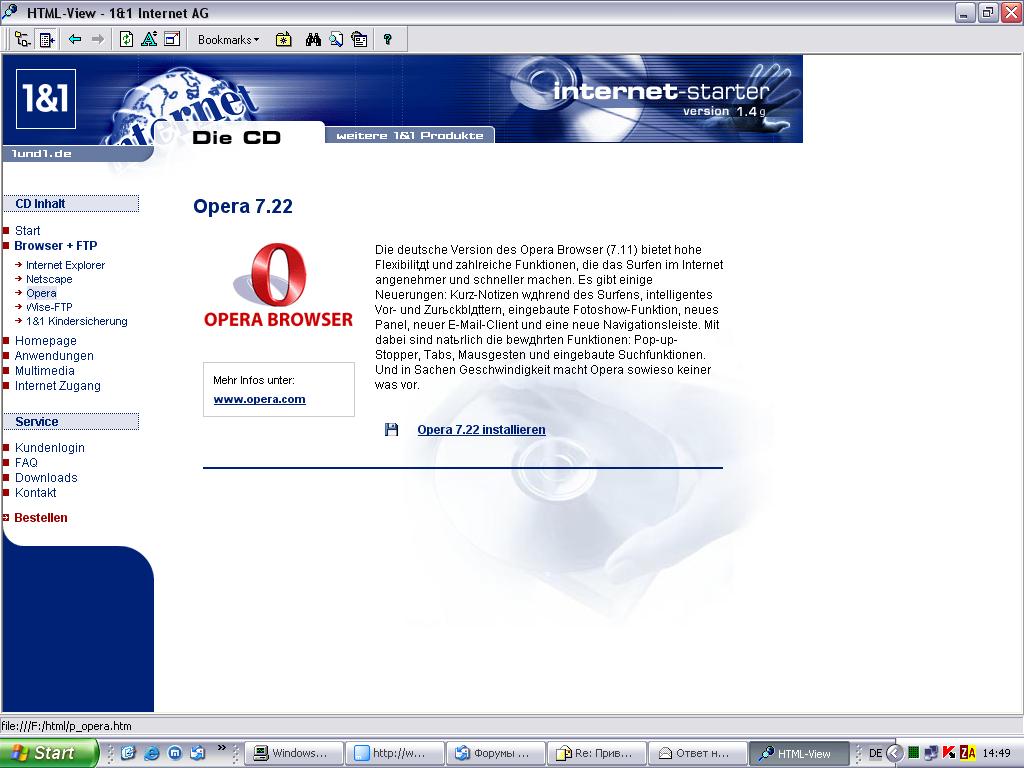Open help with the question mark icon

click(388, 40)
